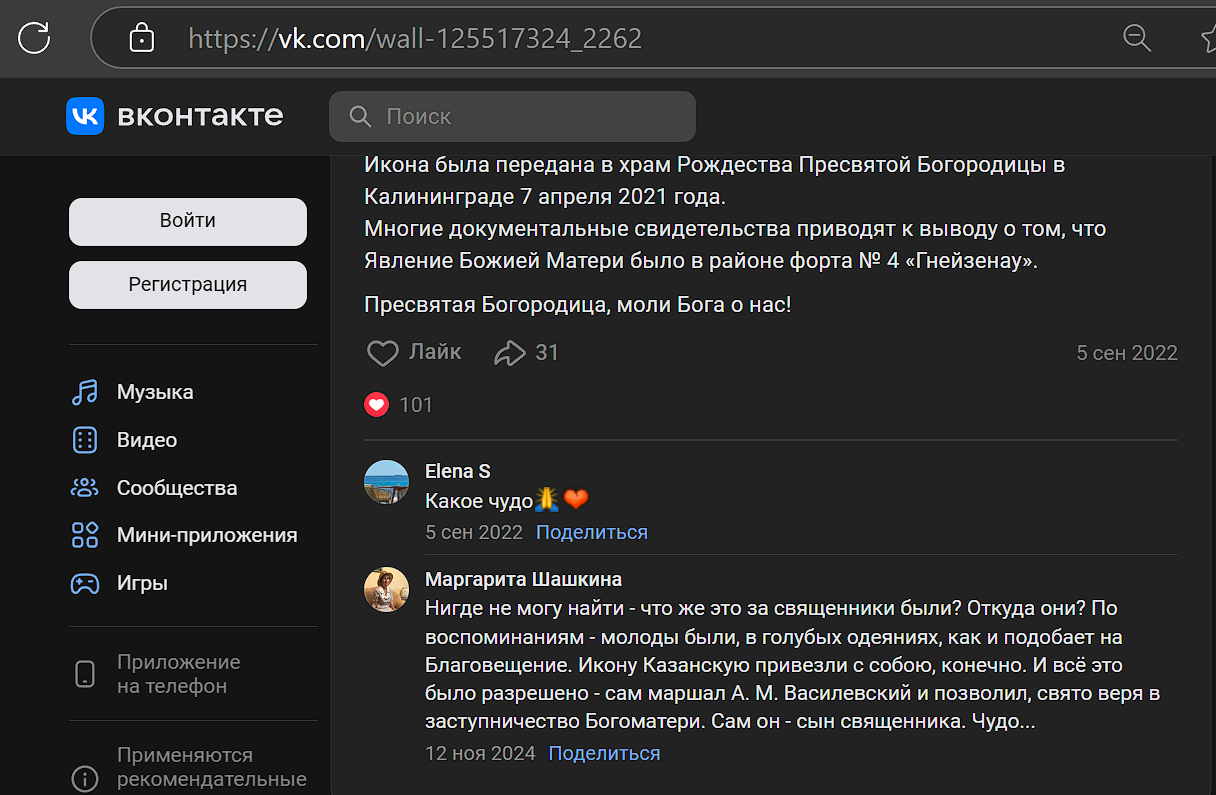
Task: Open the red heart reactions list
Action: point(377,405)
